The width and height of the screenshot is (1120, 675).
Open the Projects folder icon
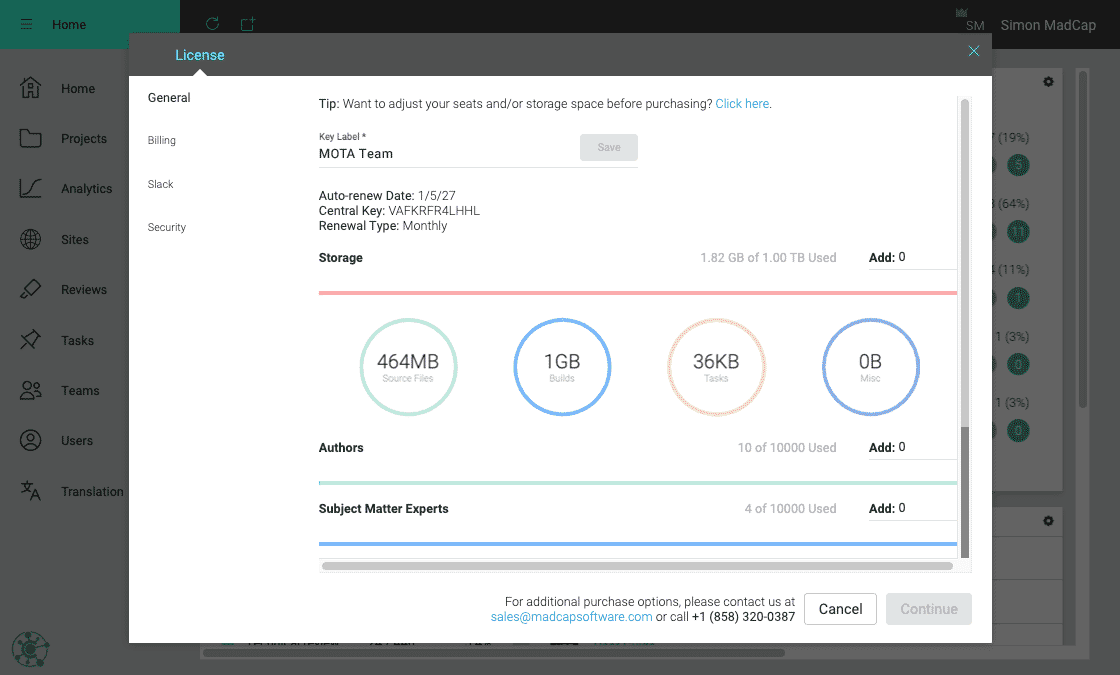tap(30, 138)
